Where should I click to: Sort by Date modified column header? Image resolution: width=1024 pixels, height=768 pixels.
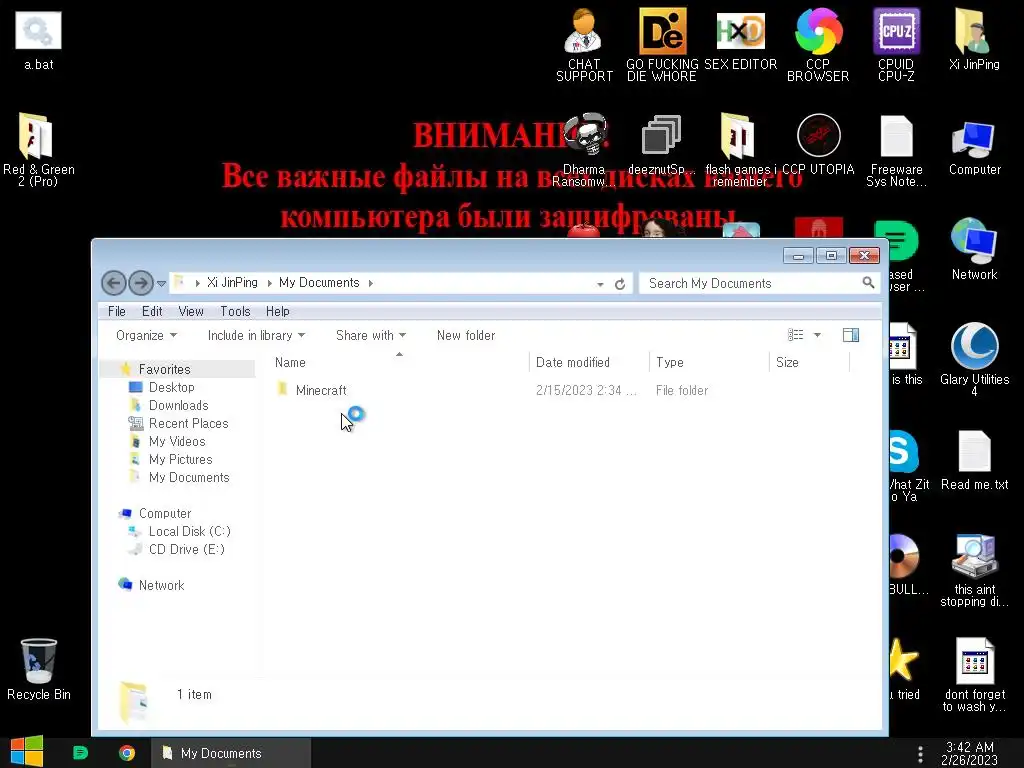coord(589,362)
